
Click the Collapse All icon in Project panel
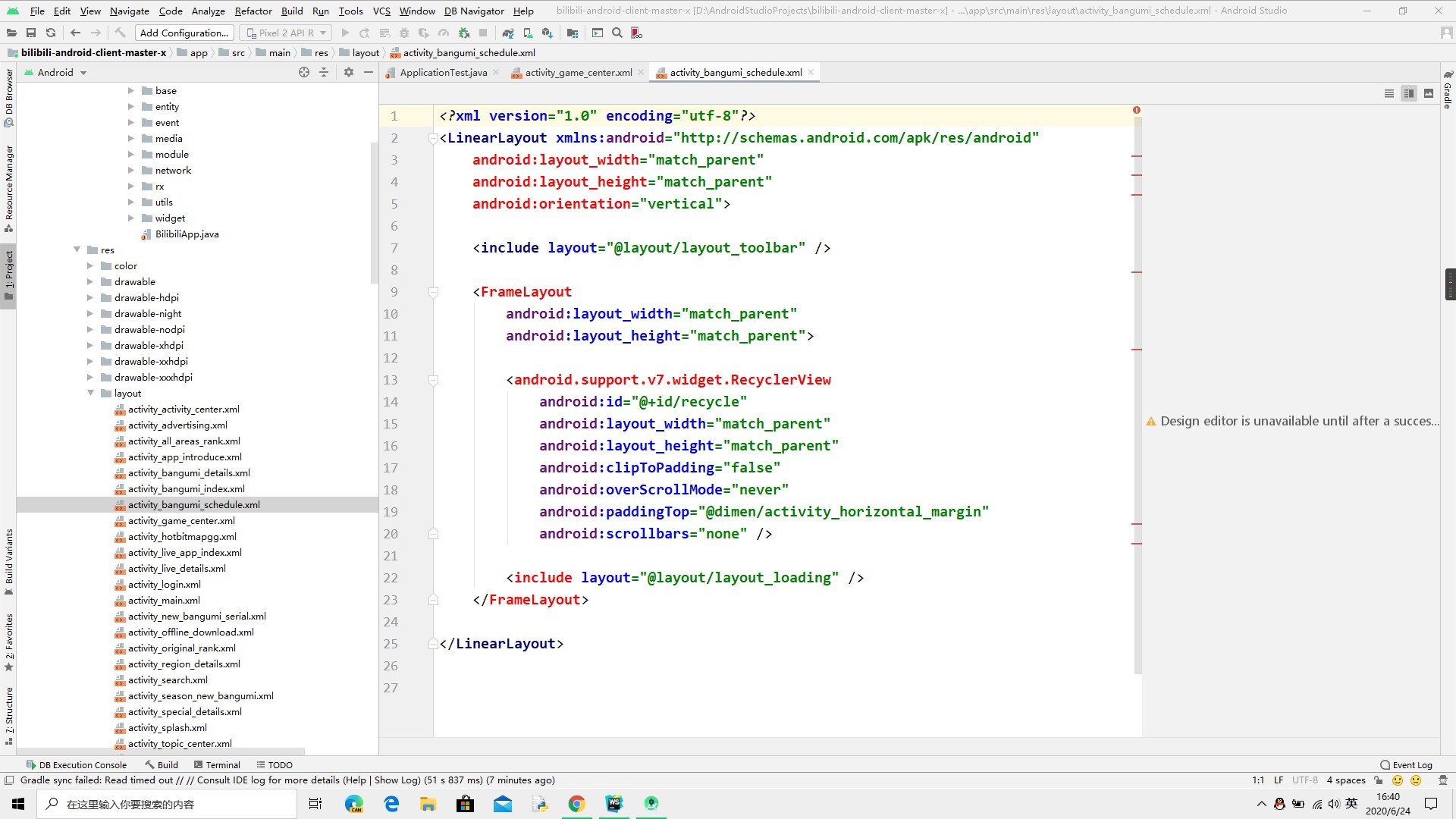[324, 72]
